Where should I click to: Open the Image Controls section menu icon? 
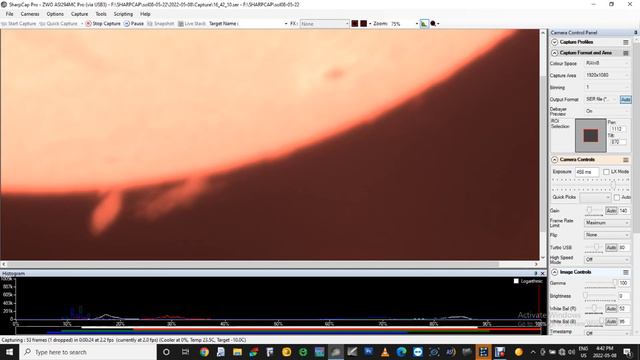(626, 272)
